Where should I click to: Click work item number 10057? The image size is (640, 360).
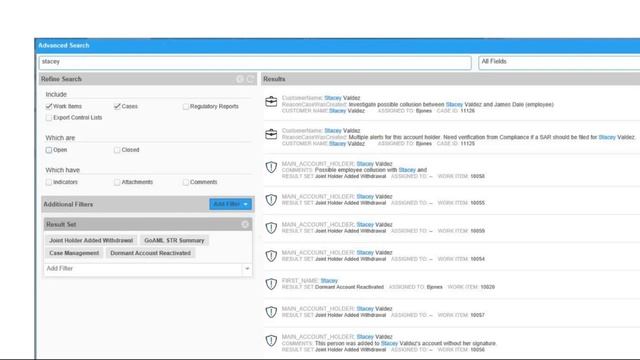tap(478, 315)
